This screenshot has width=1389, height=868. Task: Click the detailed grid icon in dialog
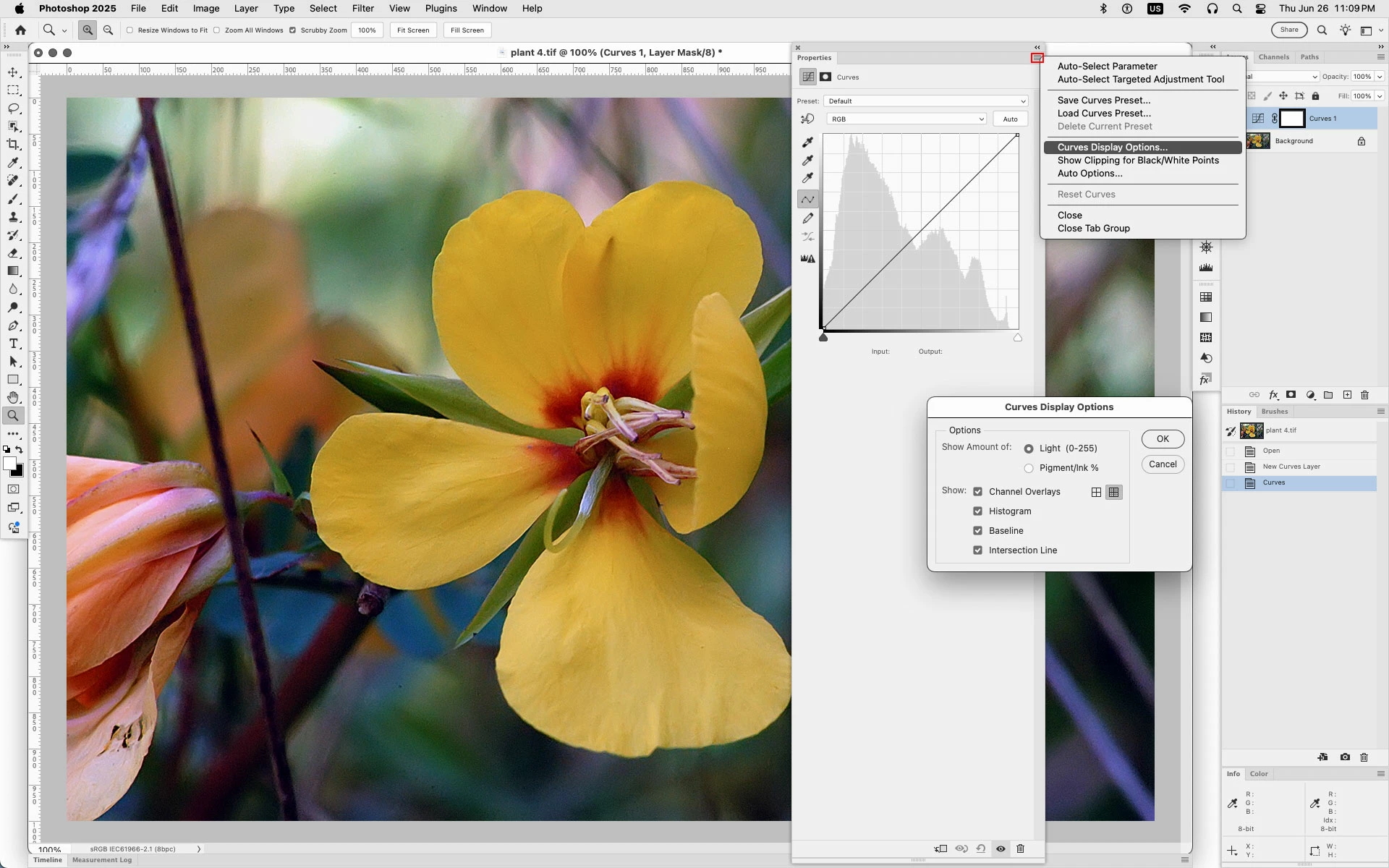(1114, 492)
